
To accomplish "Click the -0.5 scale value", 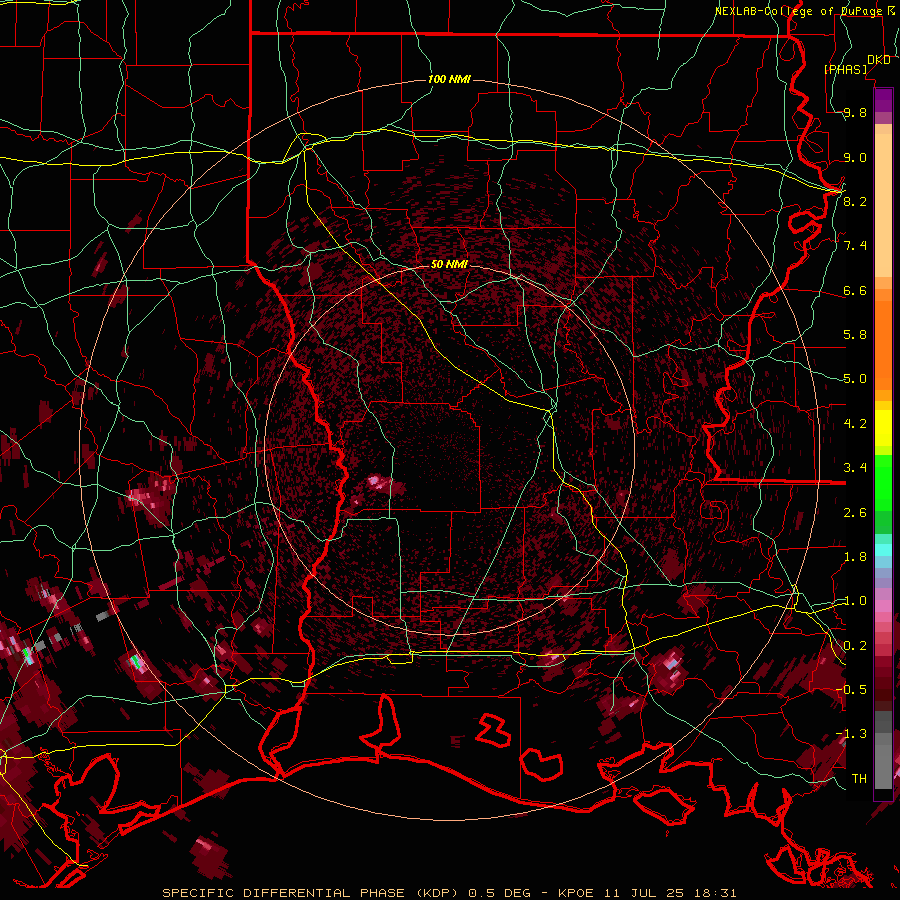I will point(851,690).
